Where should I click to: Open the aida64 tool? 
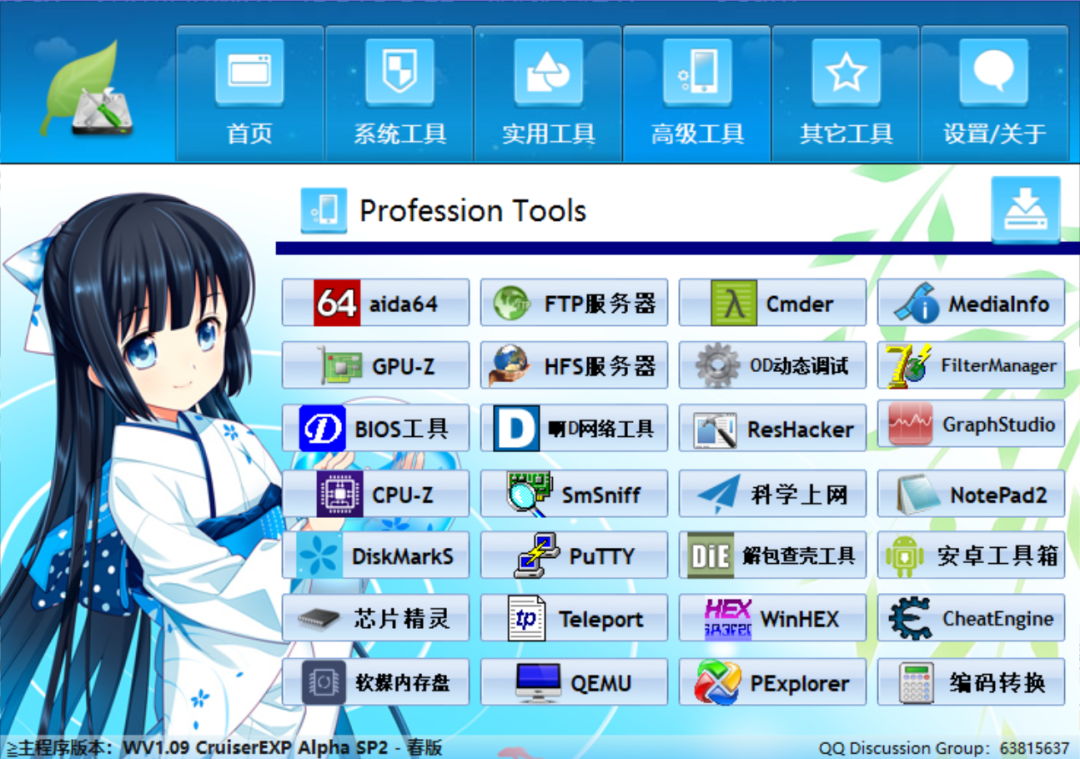375,302
